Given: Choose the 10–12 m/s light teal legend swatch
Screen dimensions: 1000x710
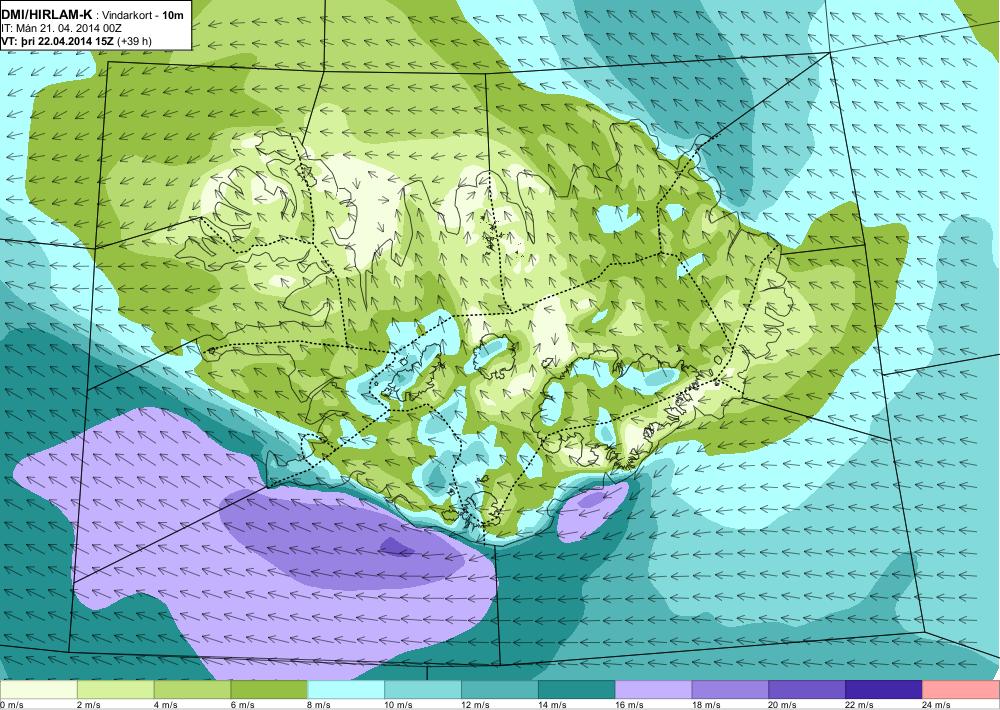Looking at the screenshot, I should tap(423, 690).
